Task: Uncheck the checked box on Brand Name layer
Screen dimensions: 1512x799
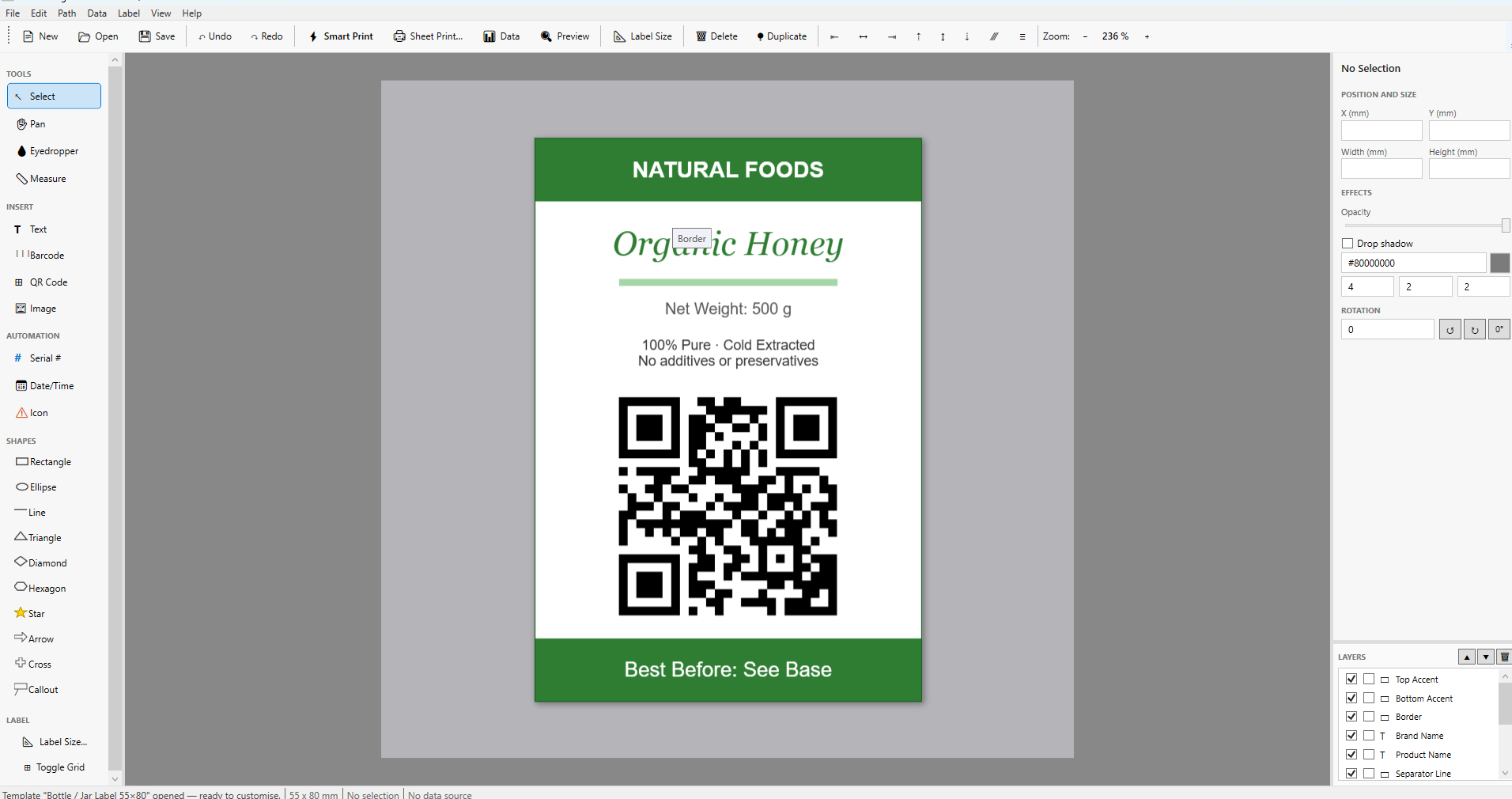Action: [x=1351, y=736]
